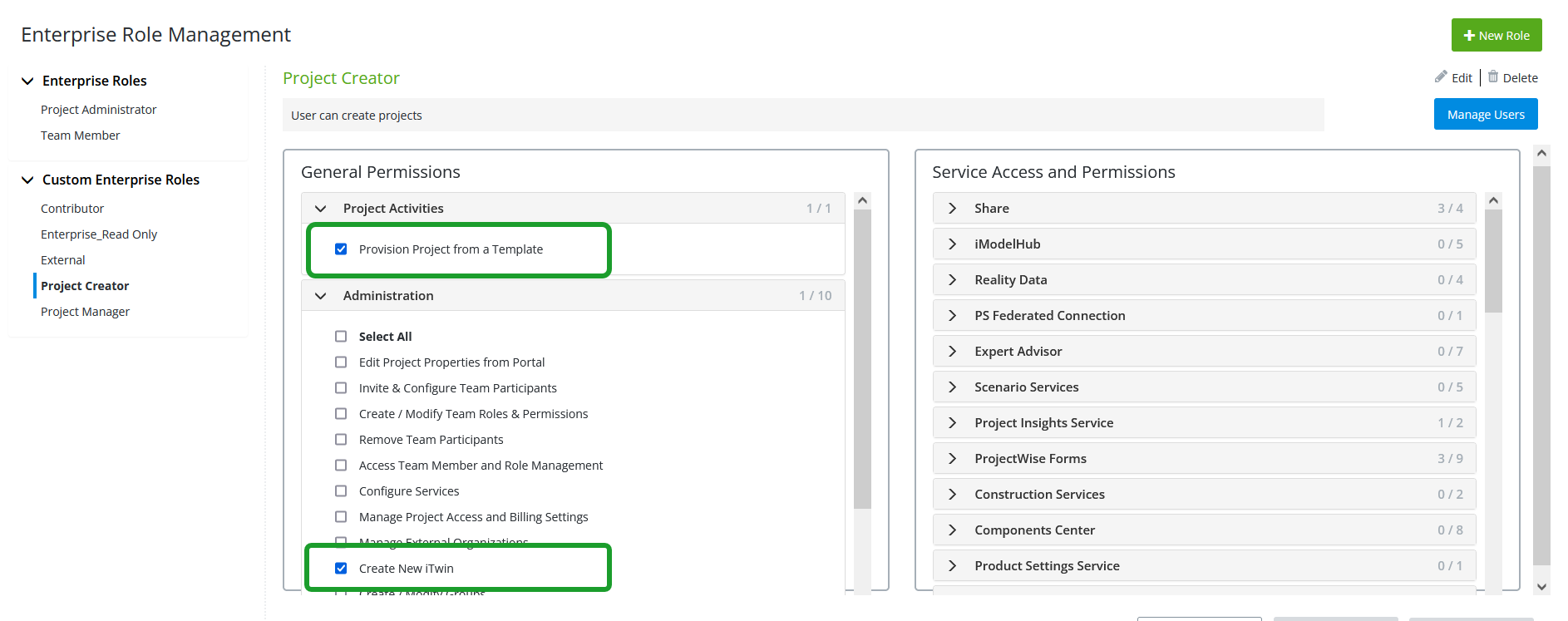This screenshot has height=621, width=1568.
Task: Click the pencil Edit icon
Action: click(x=1441, y=77)
